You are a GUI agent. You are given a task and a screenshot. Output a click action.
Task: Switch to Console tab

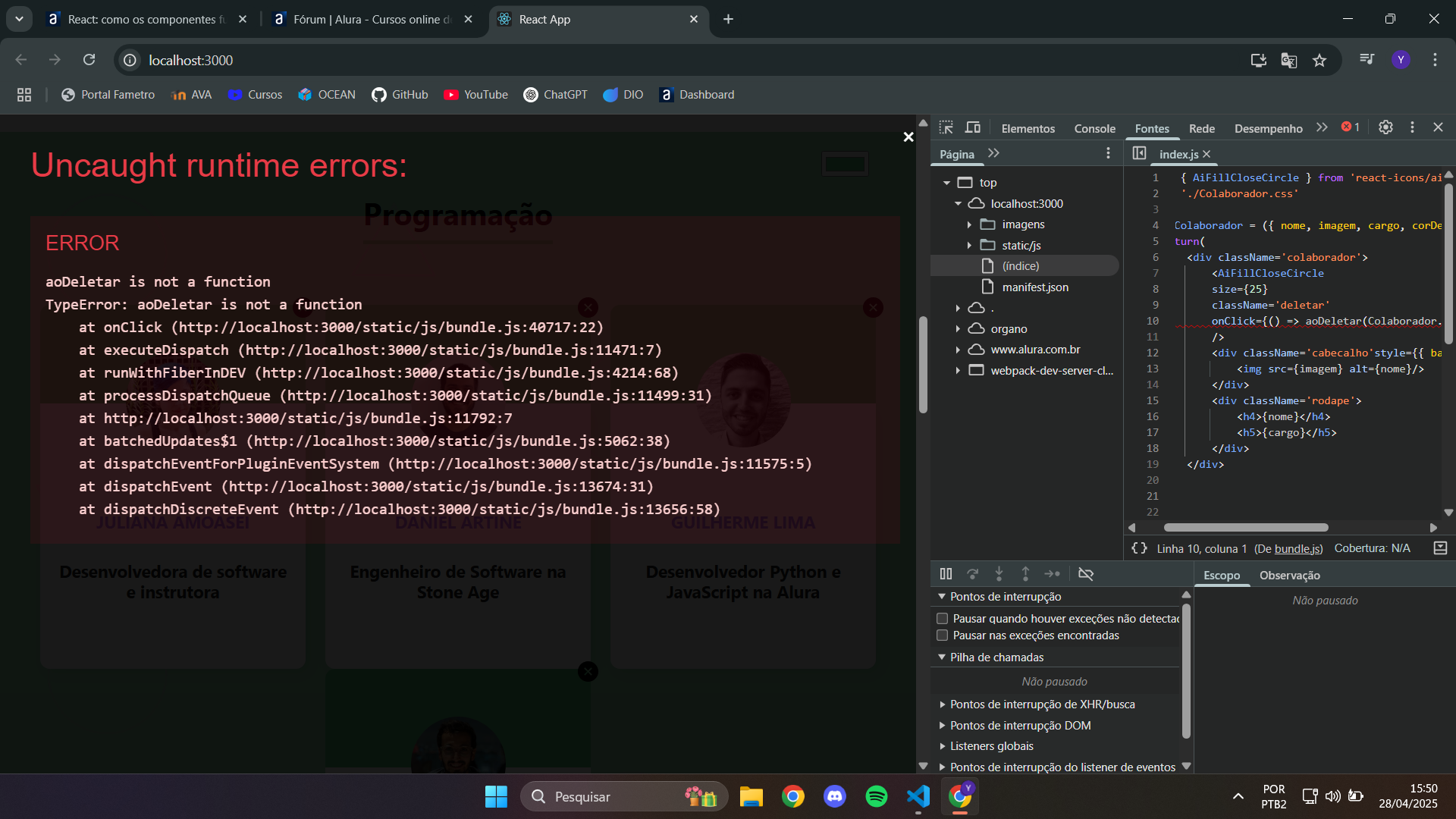[x=1094, y=128]
